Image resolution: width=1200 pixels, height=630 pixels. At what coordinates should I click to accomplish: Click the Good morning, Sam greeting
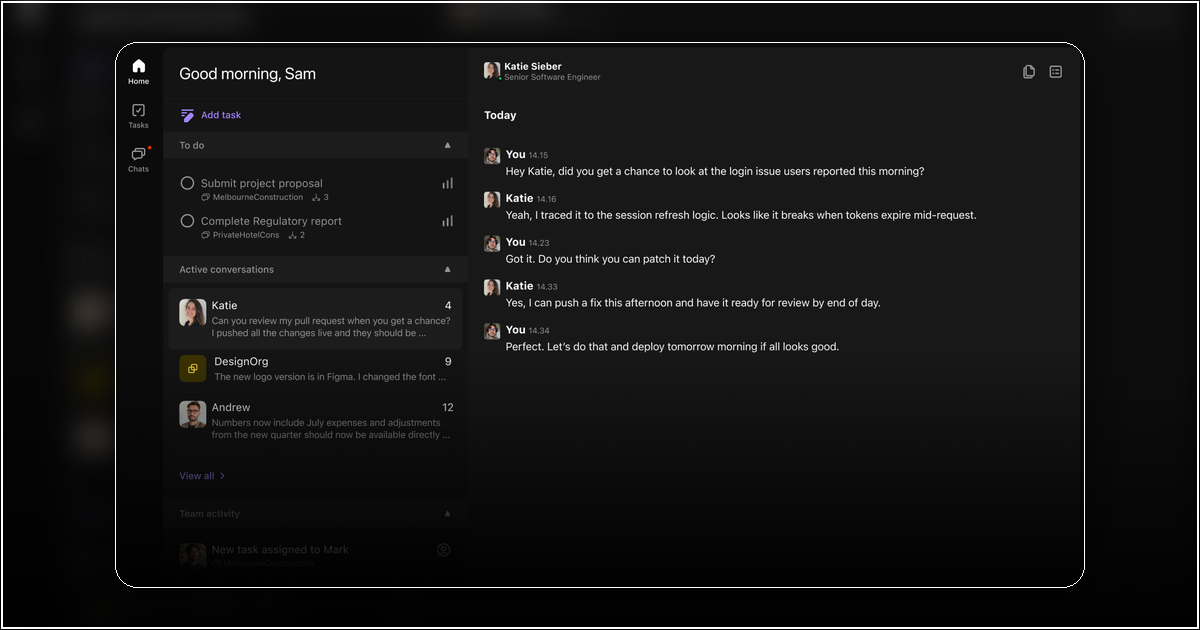point(247,74)
